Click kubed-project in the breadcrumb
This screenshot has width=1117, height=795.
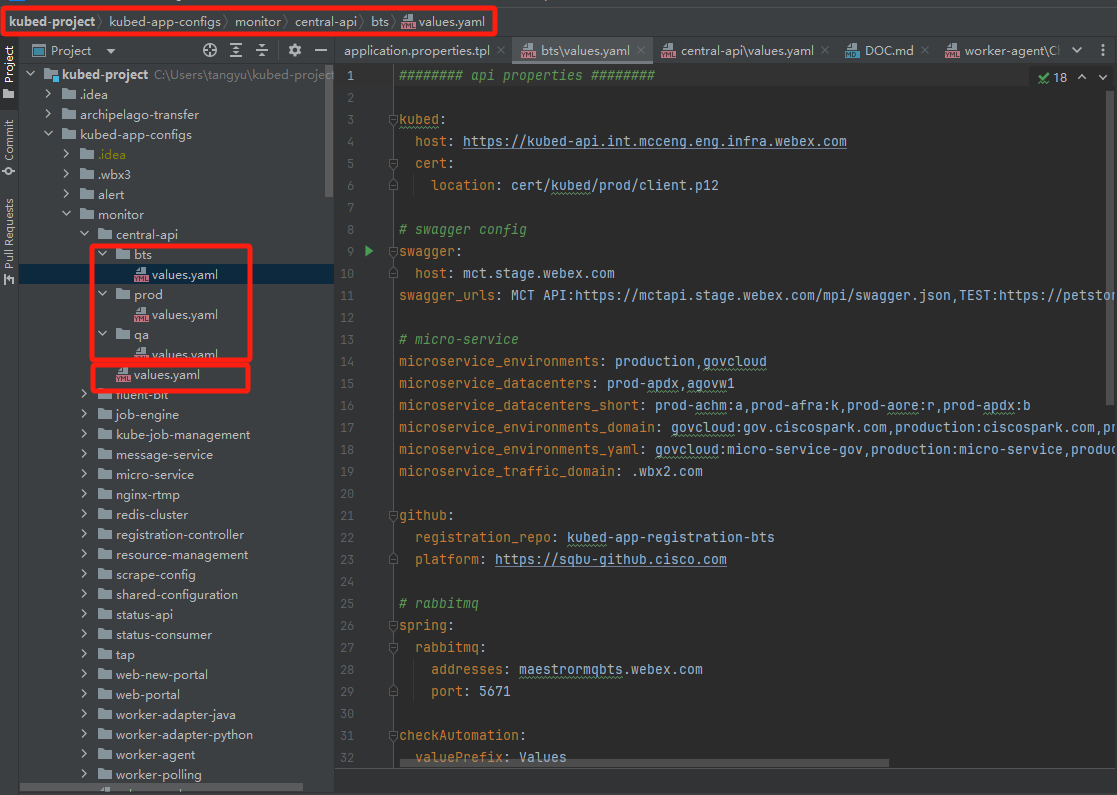pos(52,21)
